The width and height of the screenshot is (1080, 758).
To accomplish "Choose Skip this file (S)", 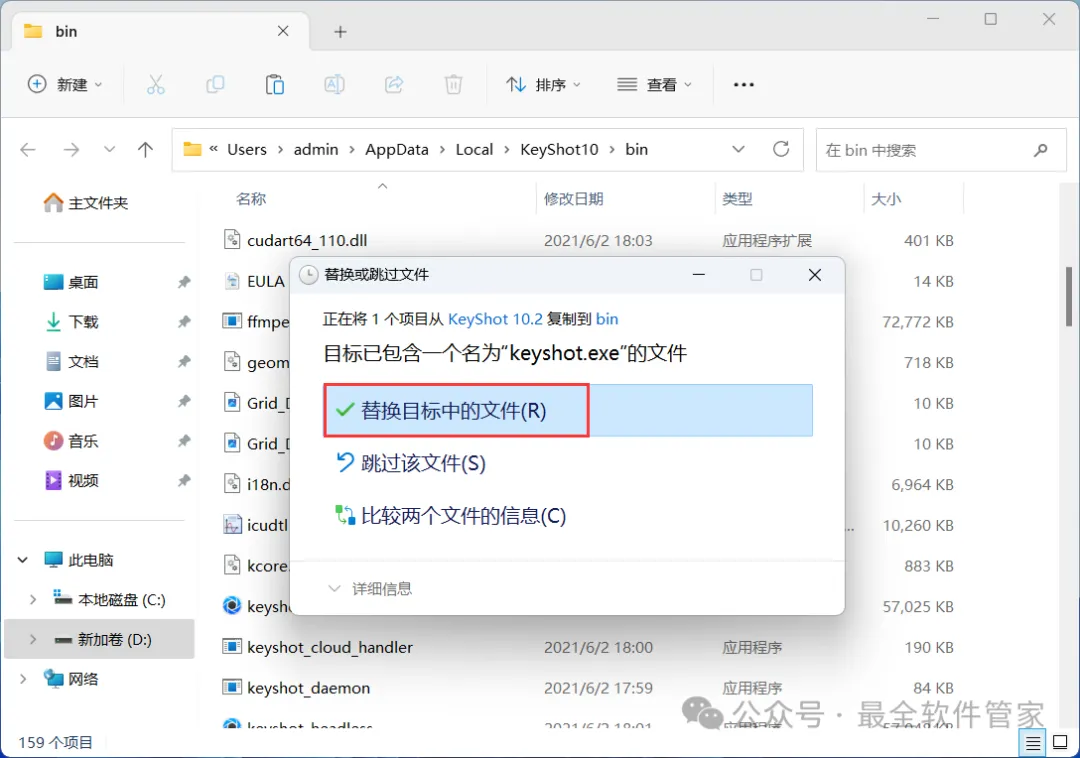I will 411,463.
